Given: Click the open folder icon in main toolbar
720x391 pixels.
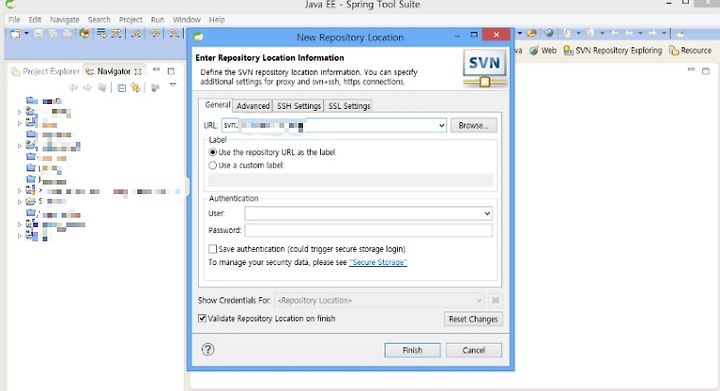Looking at the screenshot, I should (x=532, y=33).
